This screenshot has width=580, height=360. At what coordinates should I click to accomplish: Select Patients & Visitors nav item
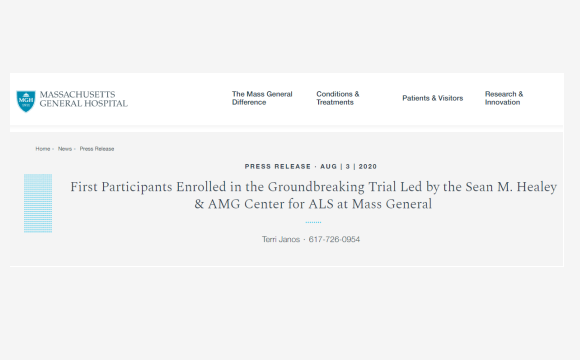click(432, 98)
